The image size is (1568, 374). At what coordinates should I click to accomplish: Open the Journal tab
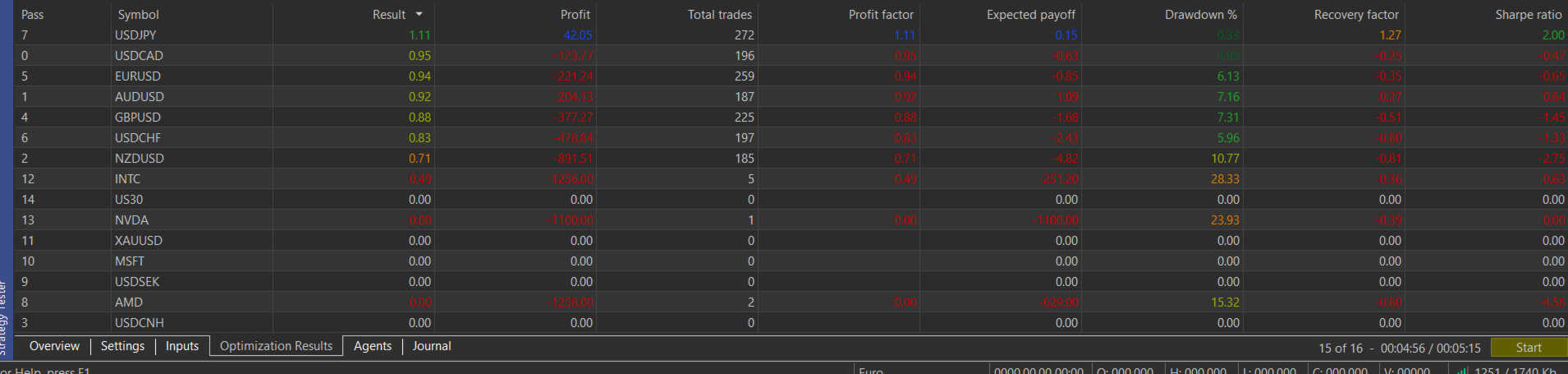pyautogui.click(x=432, y=346)
